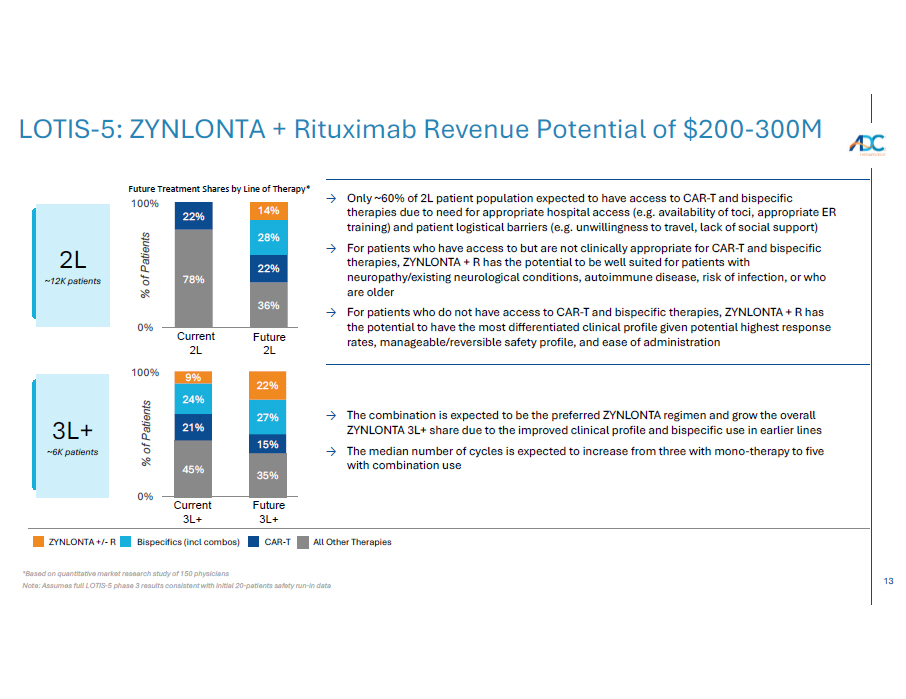This screenshot has width=906, height=699.
Task: Click the "% of Patients" axis title of the 3L+ chart
Action: [x=146, y=433]
